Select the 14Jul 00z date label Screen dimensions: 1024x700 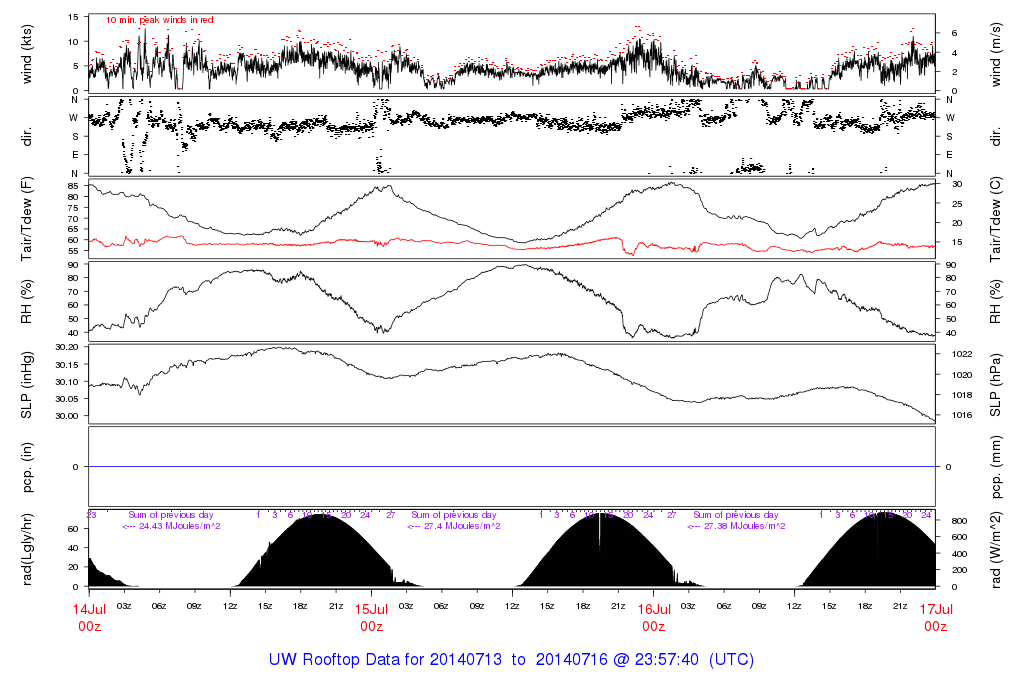click(x=89, y=616)
